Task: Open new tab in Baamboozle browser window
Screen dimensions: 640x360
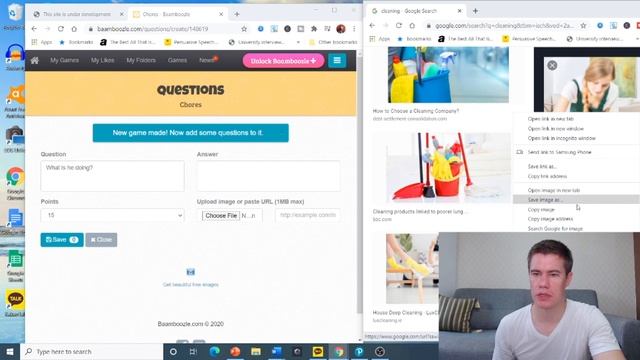Action: coord(237,14)
